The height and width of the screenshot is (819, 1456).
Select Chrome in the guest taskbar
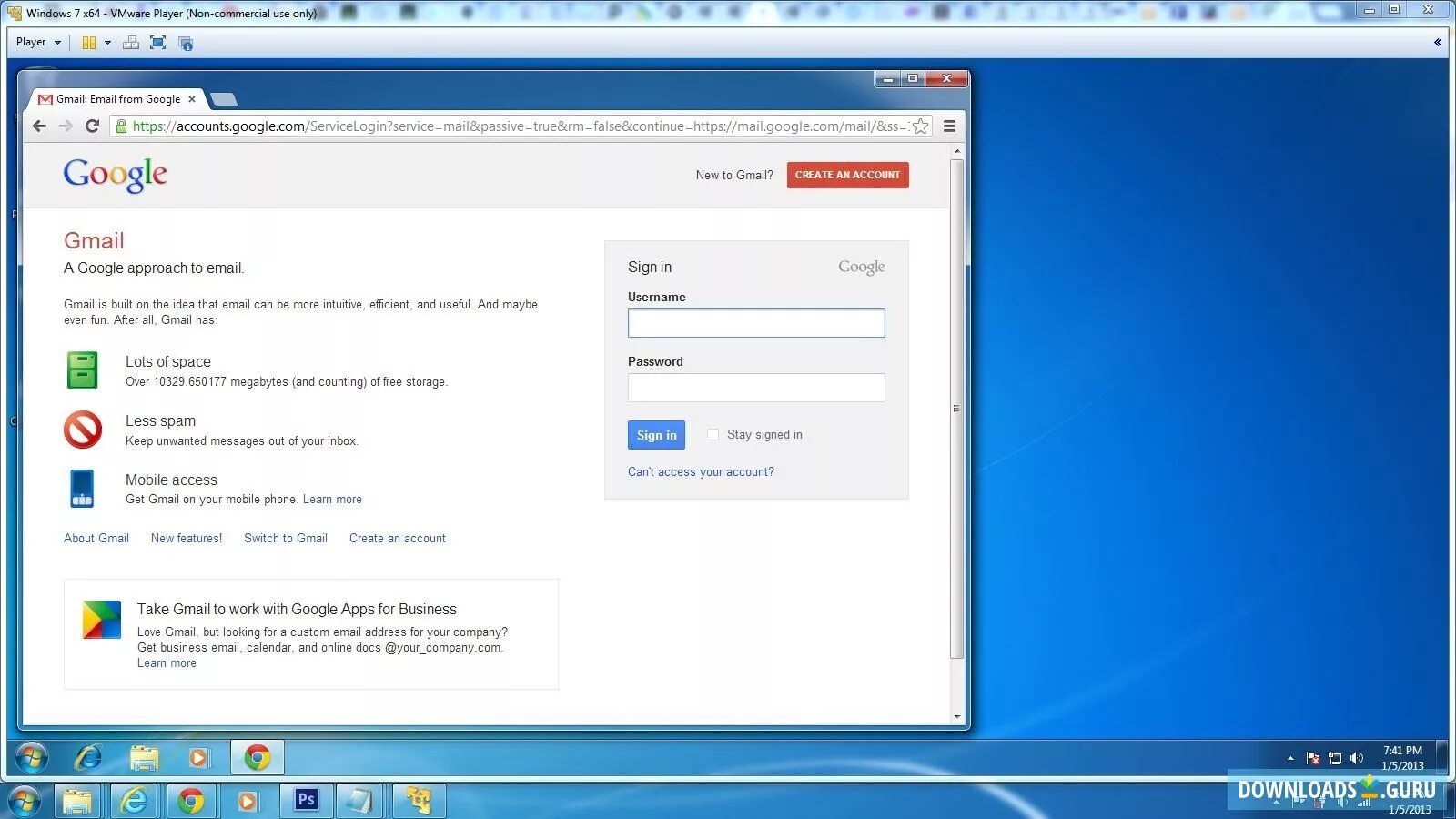258,757
